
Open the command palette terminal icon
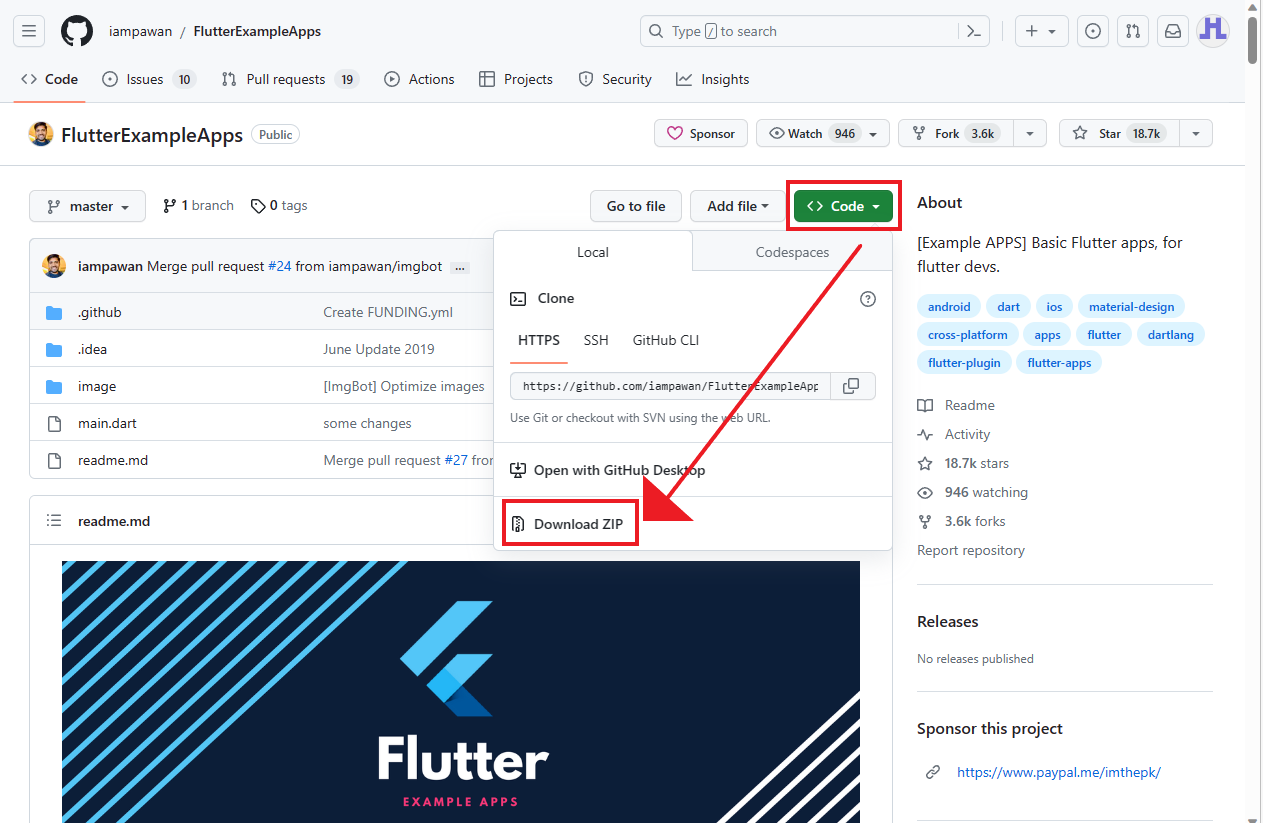click(x=974, y=31)
